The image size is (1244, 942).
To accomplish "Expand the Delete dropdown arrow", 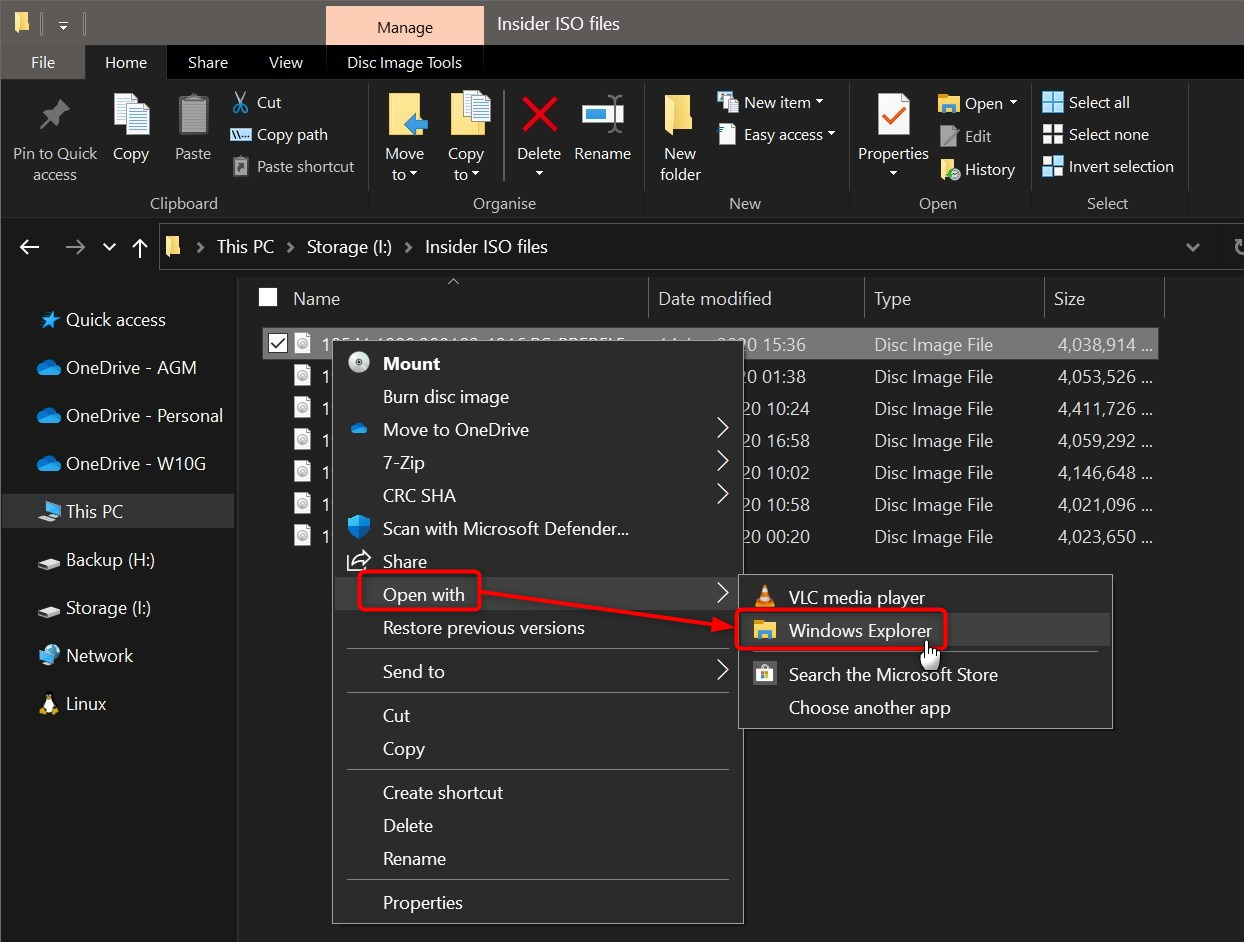I will [539, 174].
